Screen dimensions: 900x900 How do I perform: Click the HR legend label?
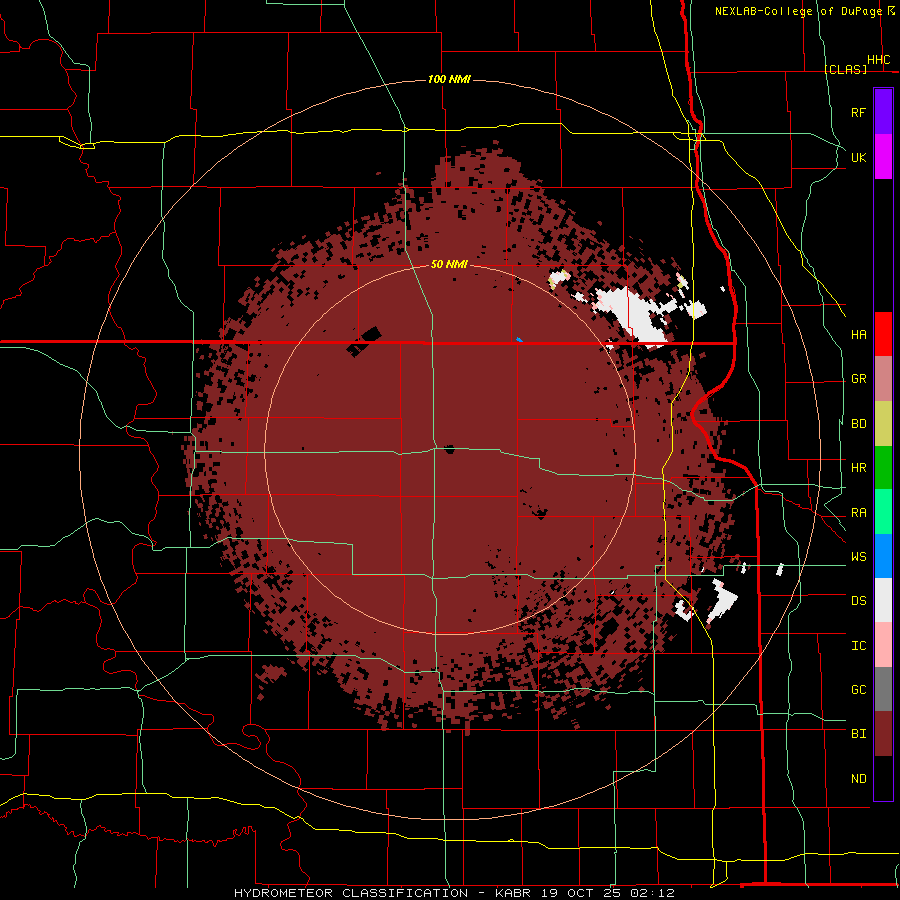859,468
